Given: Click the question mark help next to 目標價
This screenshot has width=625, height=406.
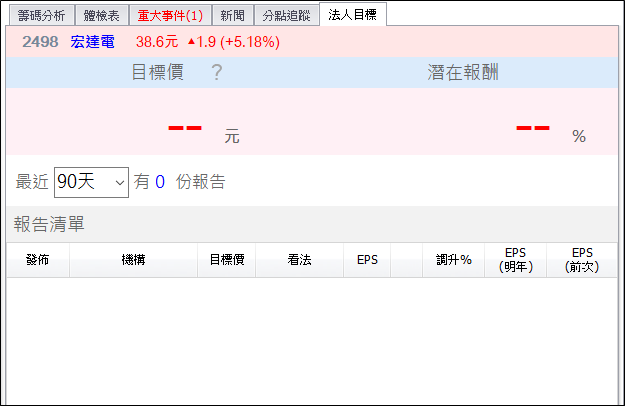Looking at the screenshot, I should pyautogui.click(x=217, y=73).
